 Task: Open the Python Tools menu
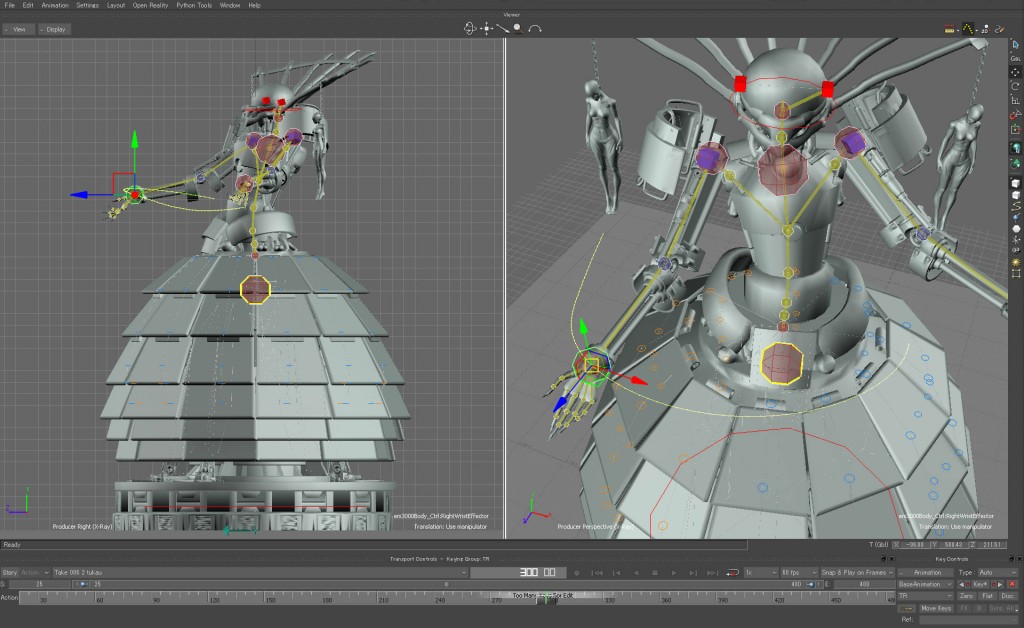pyautogui.click(x=194, y=5)
